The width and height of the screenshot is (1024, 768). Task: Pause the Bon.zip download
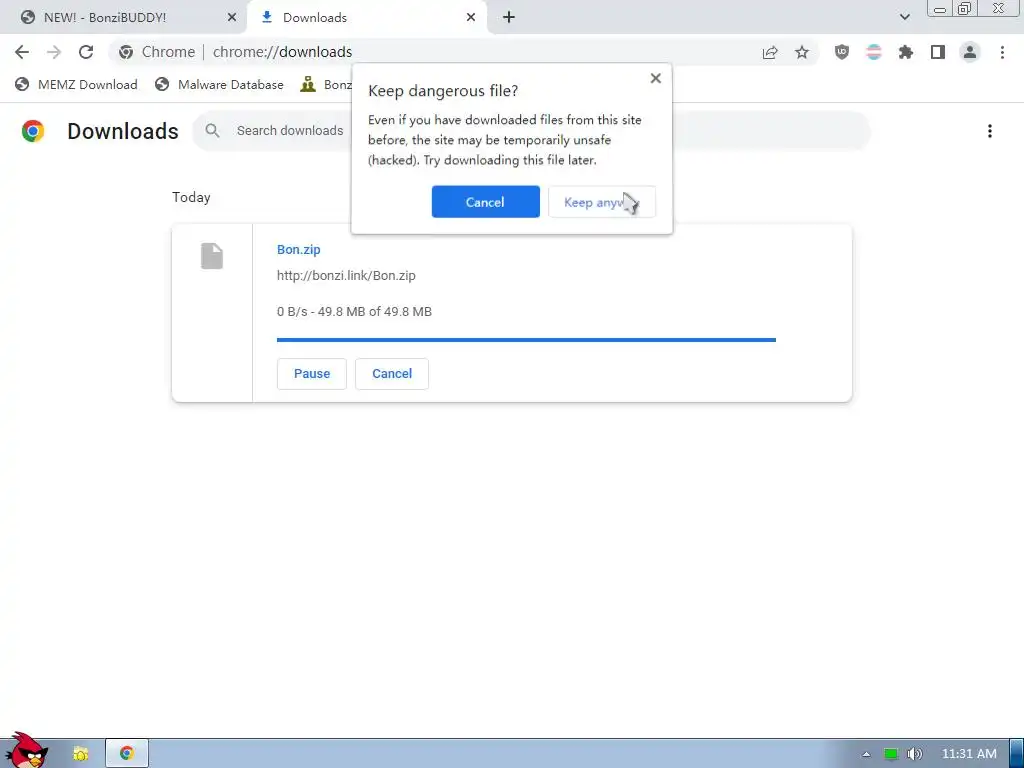(x=312, y=374)
